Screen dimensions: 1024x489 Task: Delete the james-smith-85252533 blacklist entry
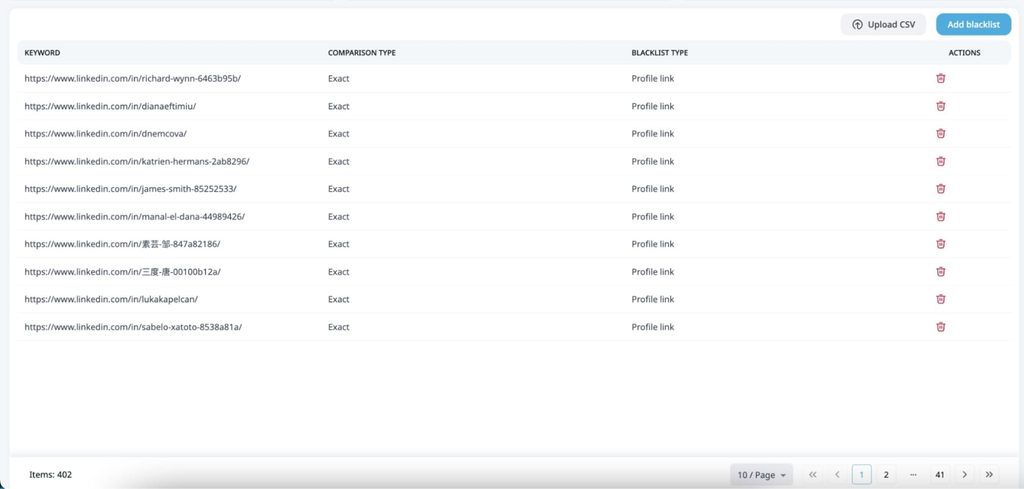click(x=940, y=189)
